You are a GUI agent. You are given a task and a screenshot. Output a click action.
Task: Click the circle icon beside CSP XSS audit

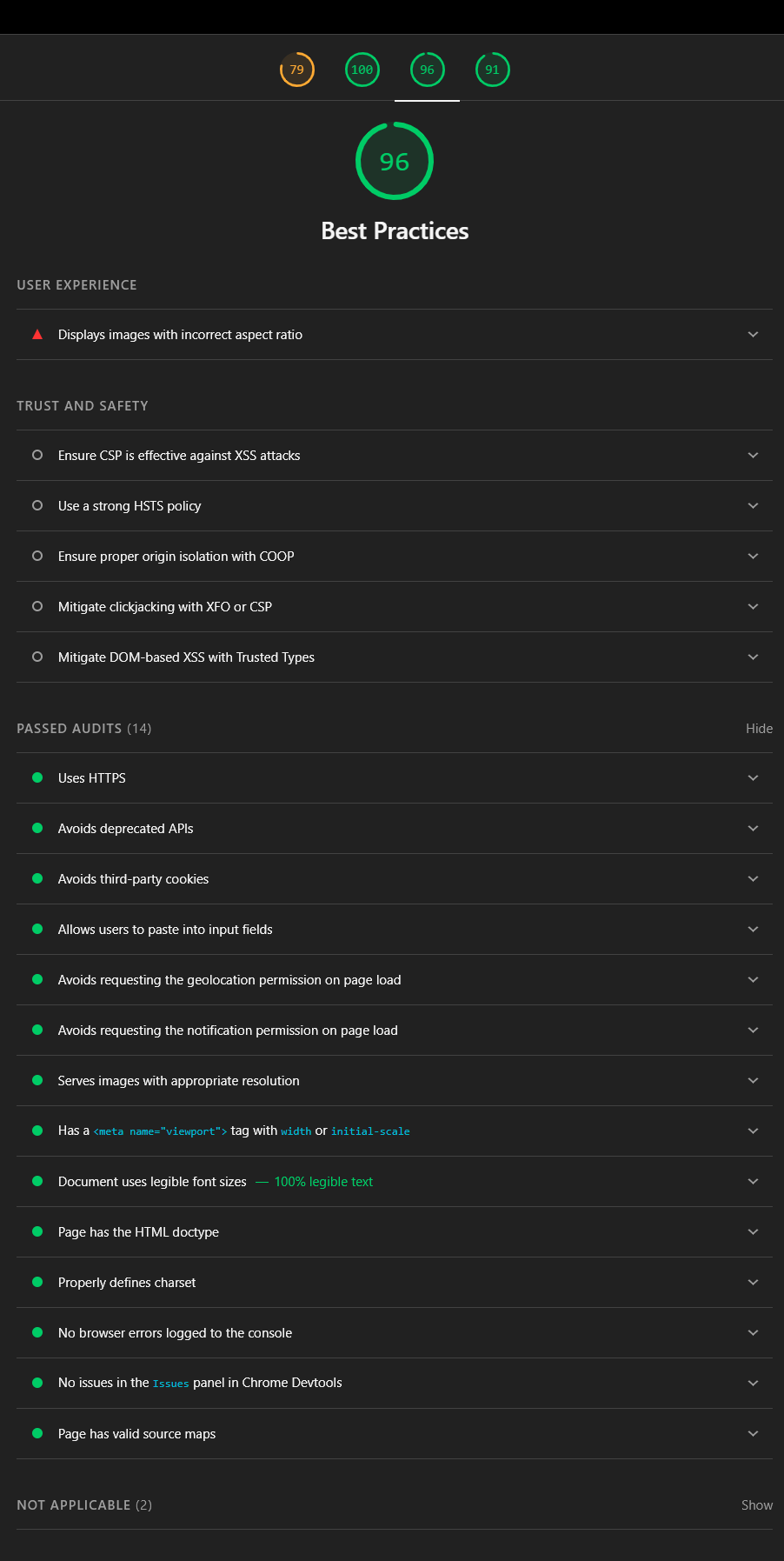[37, 455]
